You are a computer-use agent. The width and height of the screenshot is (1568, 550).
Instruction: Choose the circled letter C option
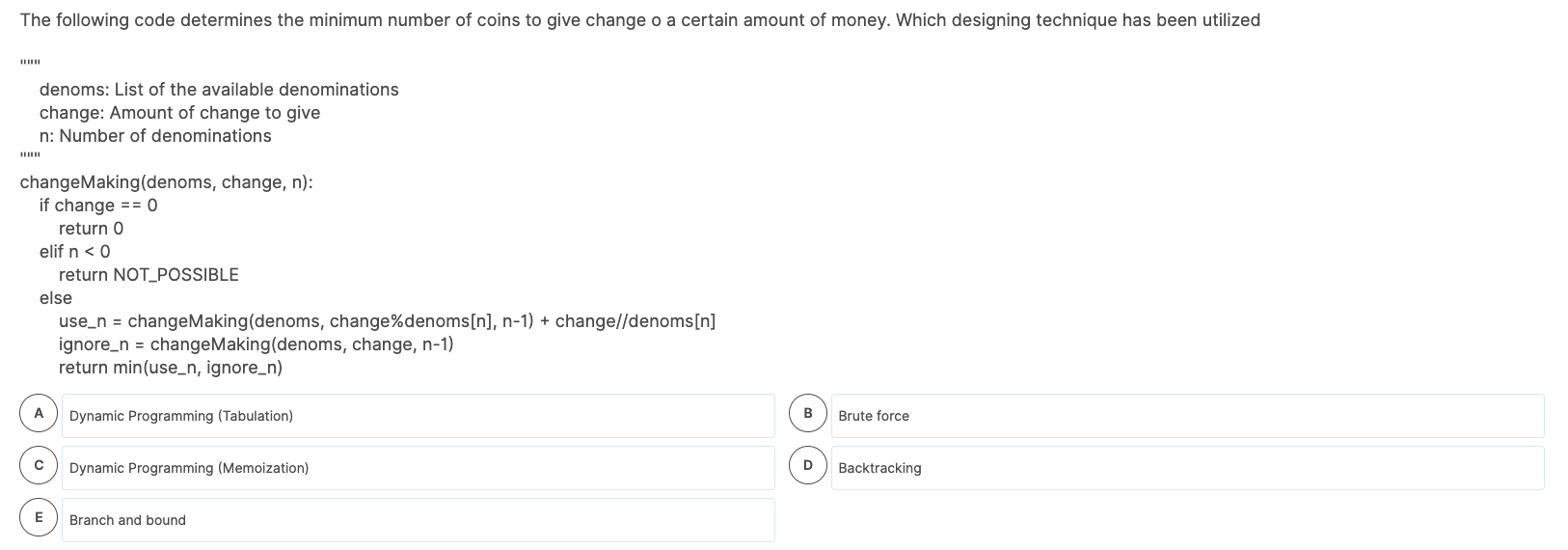pos(39,465)
